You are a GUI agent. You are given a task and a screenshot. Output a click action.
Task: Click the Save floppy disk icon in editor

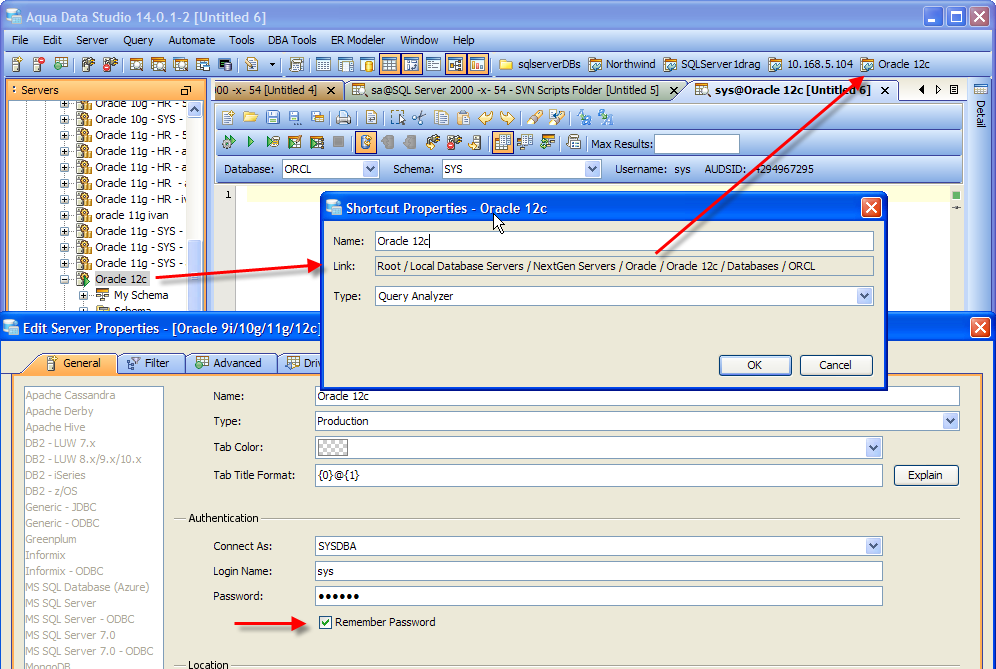pyautogui.click(x=273, y=118)
